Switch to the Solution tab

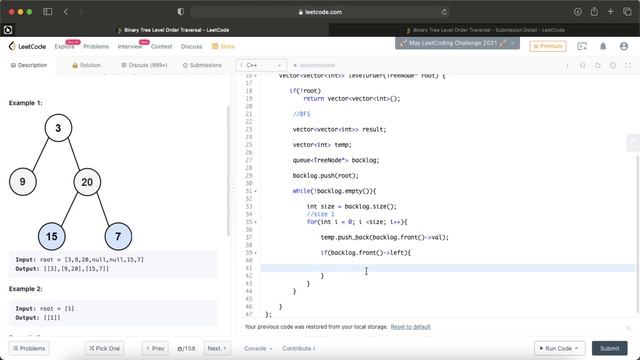pyautogui.click(x=86, y=65)
